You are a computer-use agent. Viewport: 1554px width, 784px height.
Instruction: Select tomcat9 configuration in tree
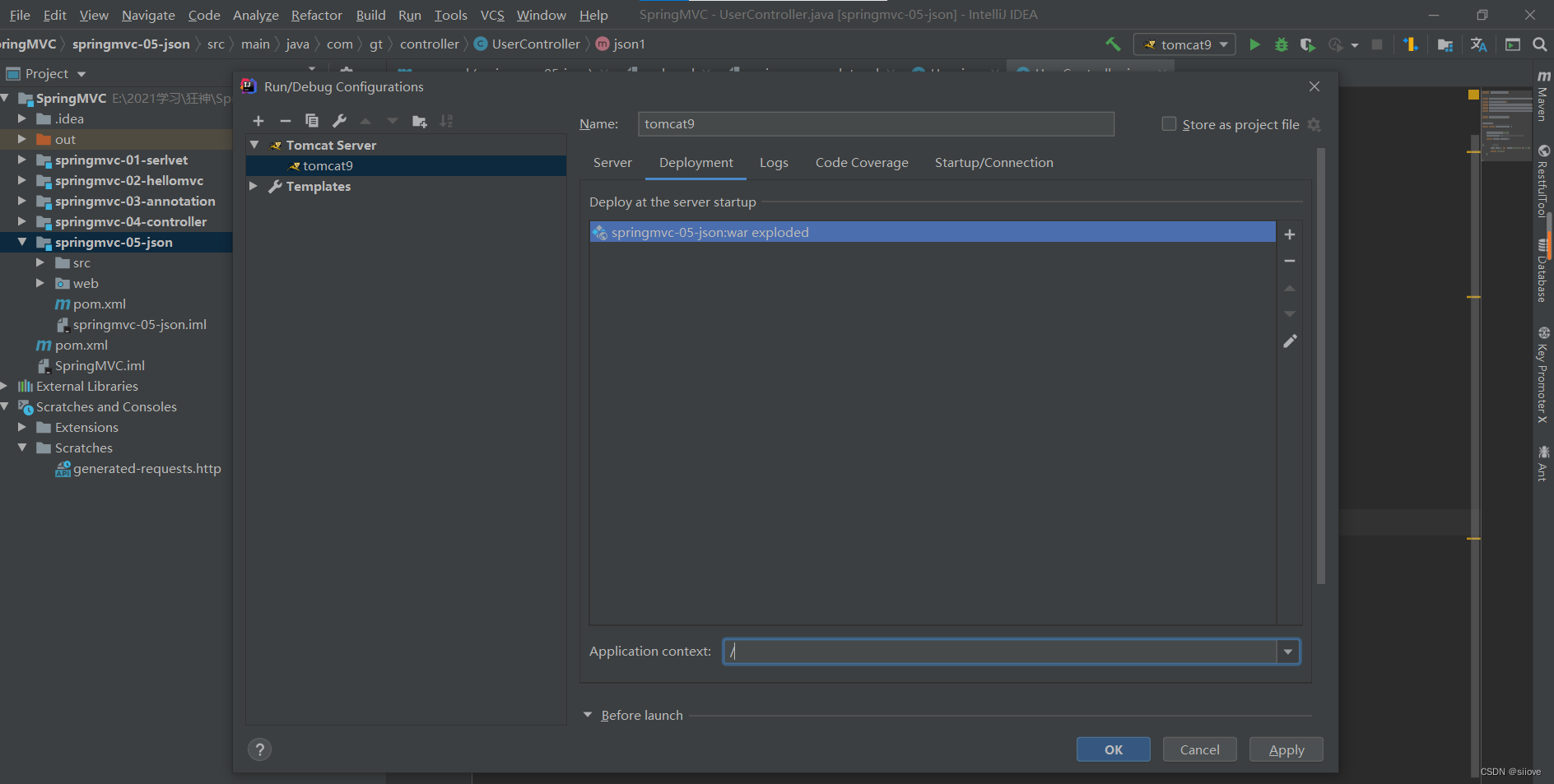tap(406, 165)
